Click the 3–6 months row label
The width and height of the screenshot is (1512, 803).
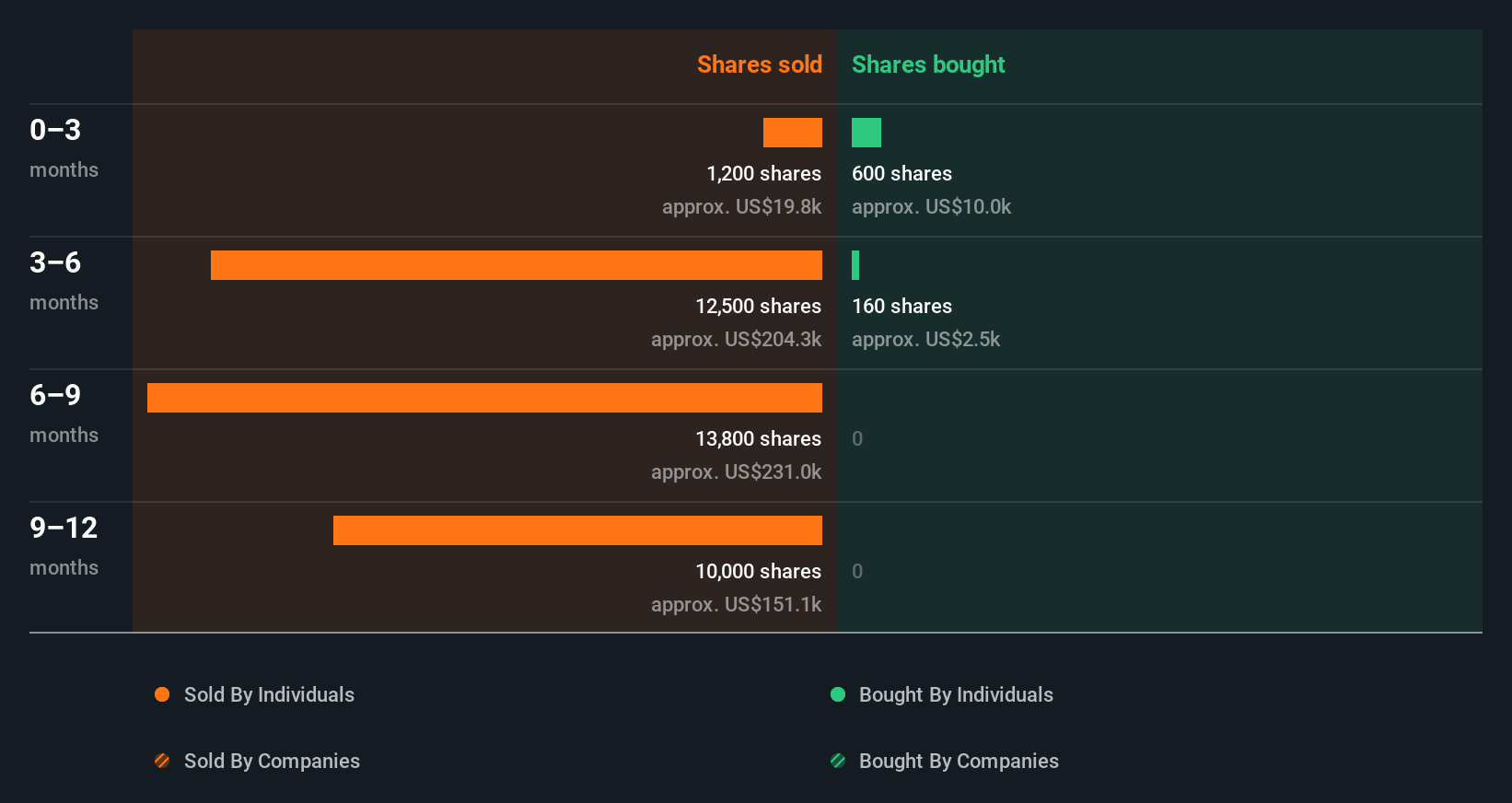tap(64, 280)
